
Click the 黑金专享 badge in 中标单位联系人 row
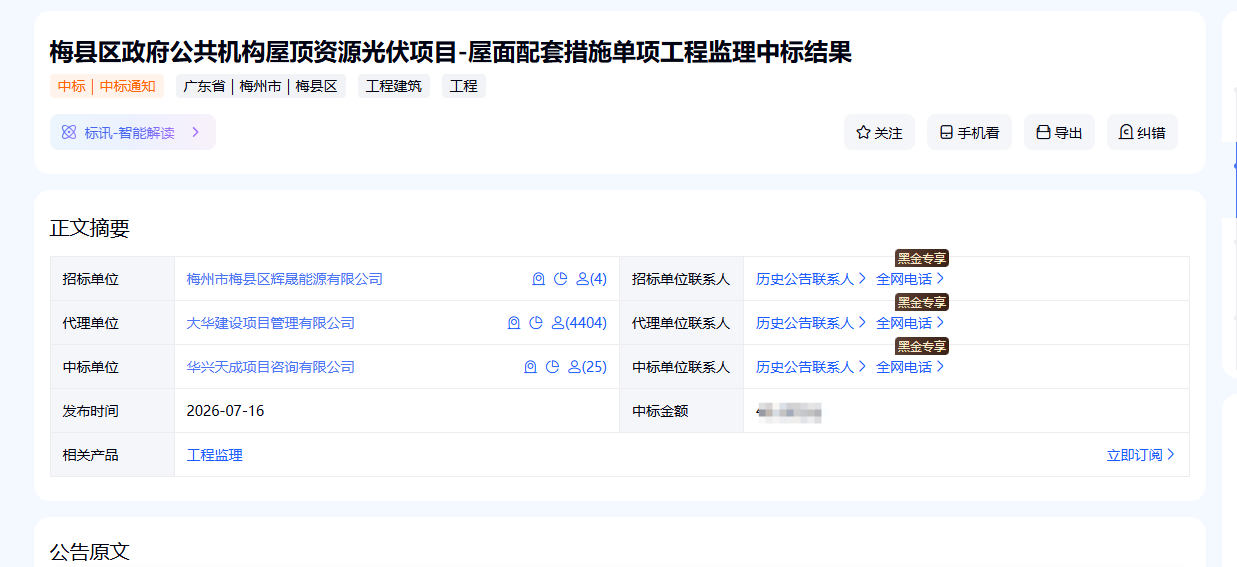click(x=922, y=346)
